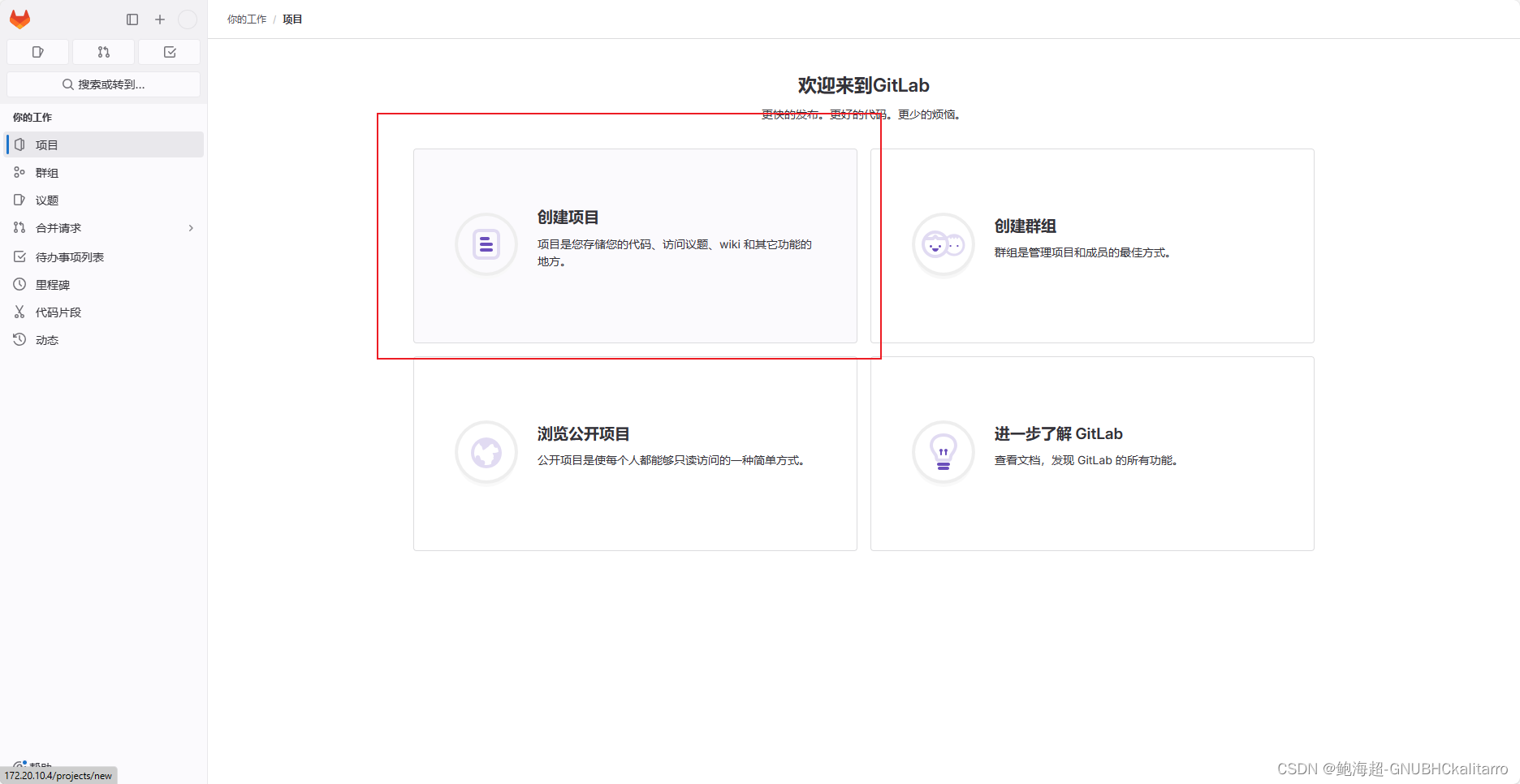
Task: Open 待办事项列表 in the sidebar
Action: tap(104, 256)
